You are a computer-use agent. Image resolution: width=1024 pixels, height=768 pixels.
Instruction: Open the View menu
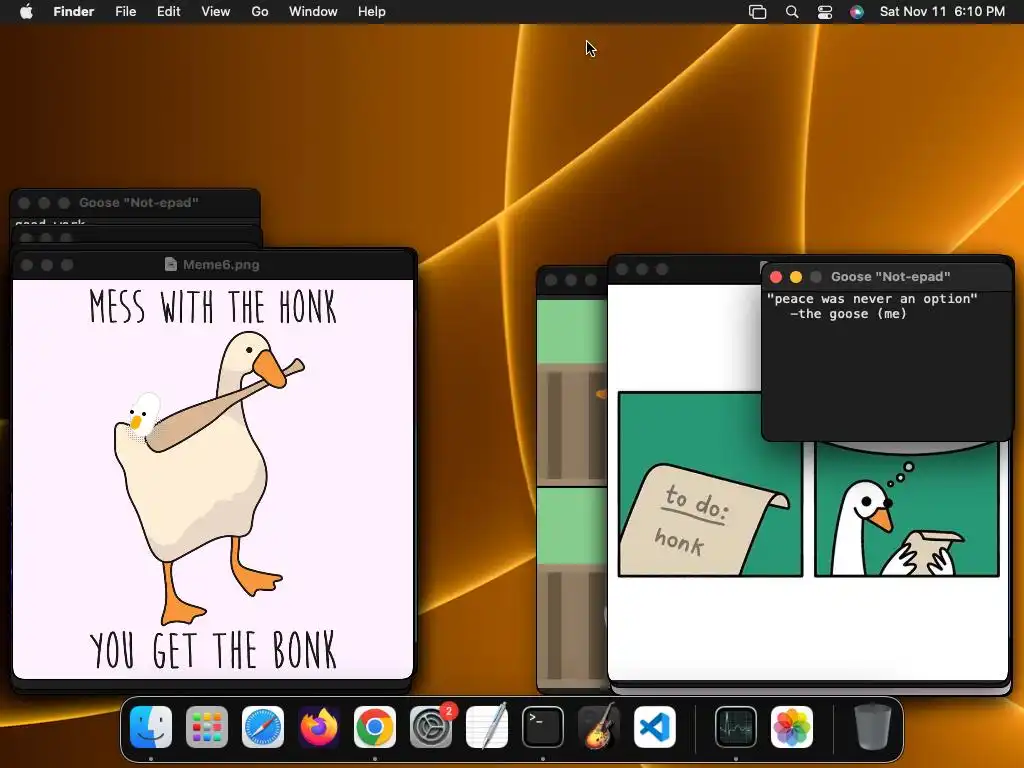tap(216, 12)
